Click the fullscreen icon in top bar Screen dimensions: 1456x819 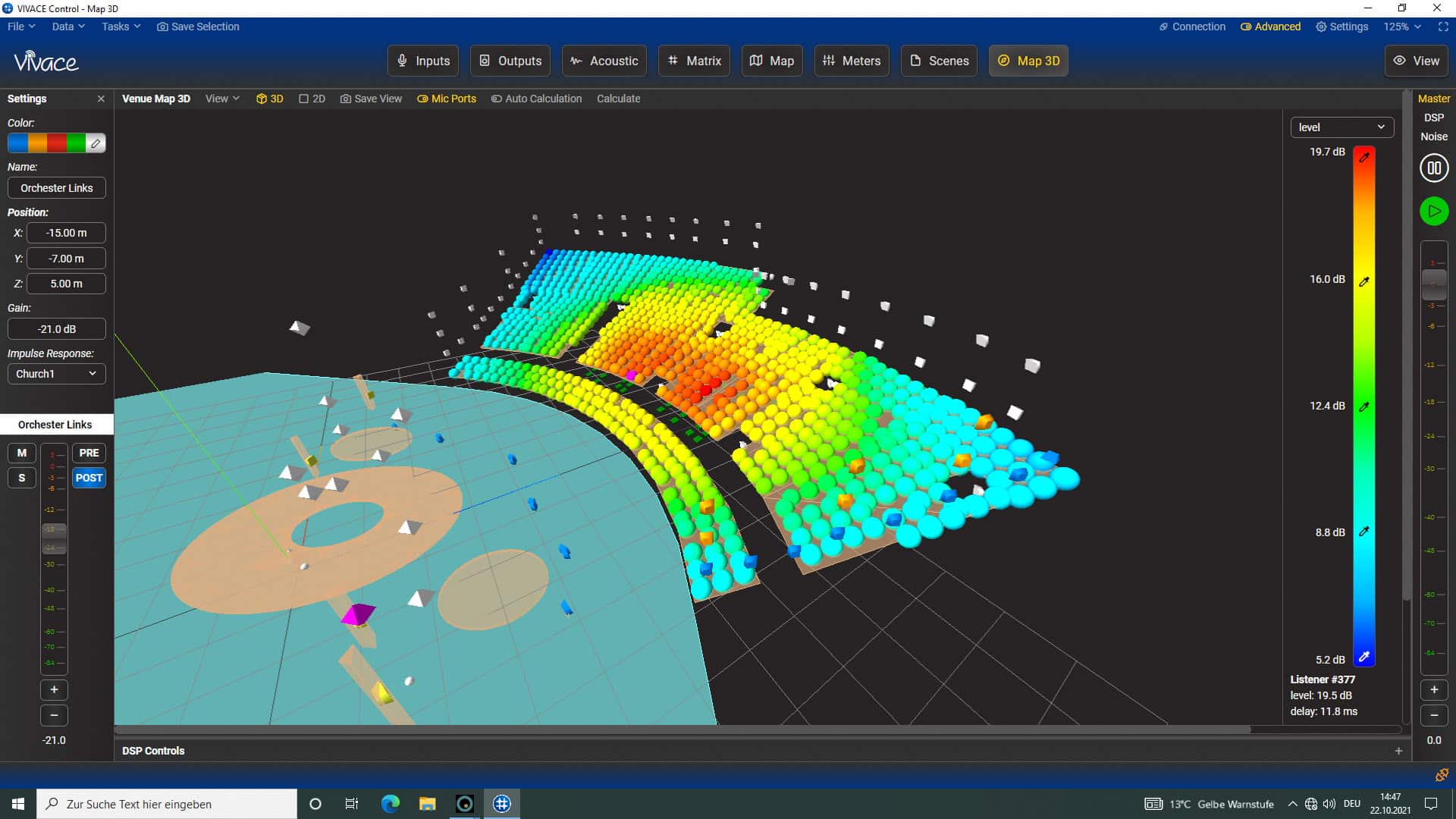(x=1442, y=27)
